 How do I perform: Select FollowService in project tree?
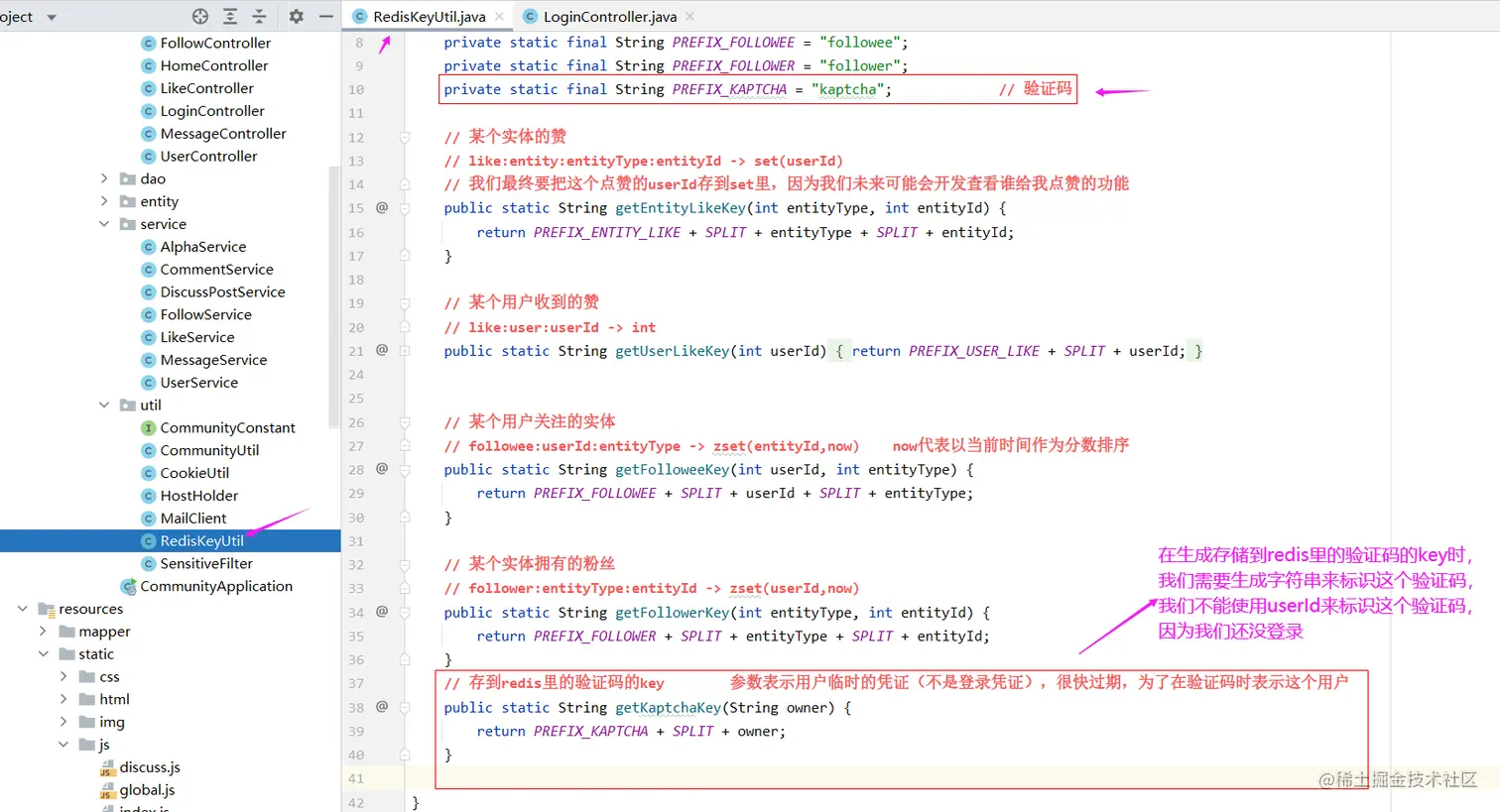point(205,314)
